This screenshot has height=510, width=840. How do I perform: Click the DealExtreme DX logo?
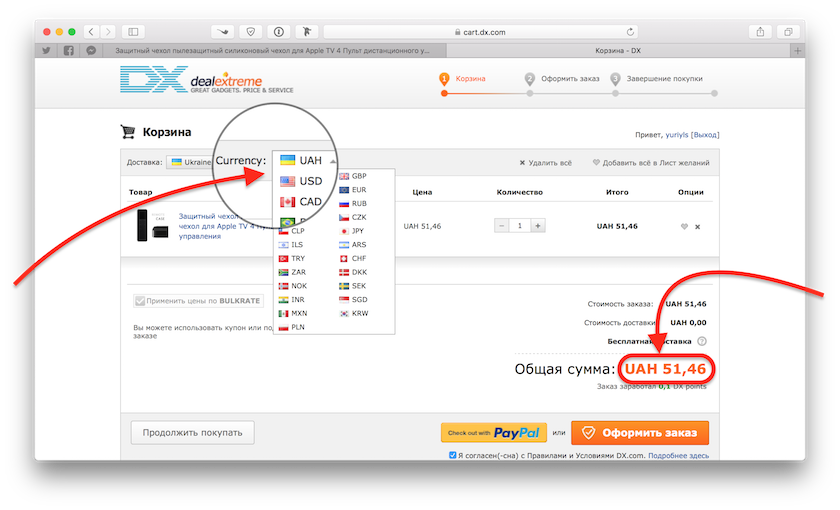[x=206, y=79]
